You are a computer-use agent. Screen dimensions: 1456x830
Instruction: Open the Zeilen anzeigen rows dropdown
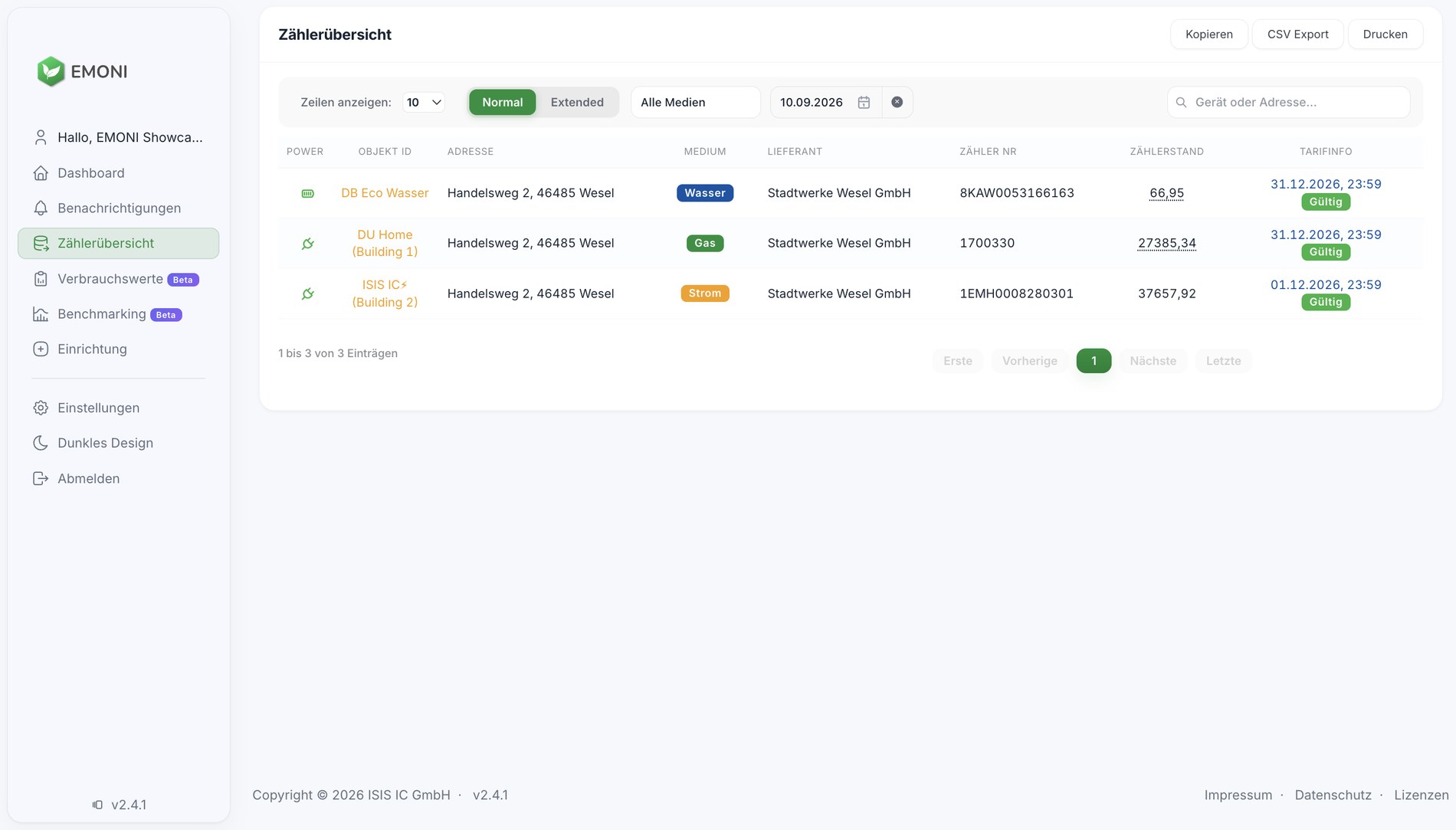pos(424,103)
